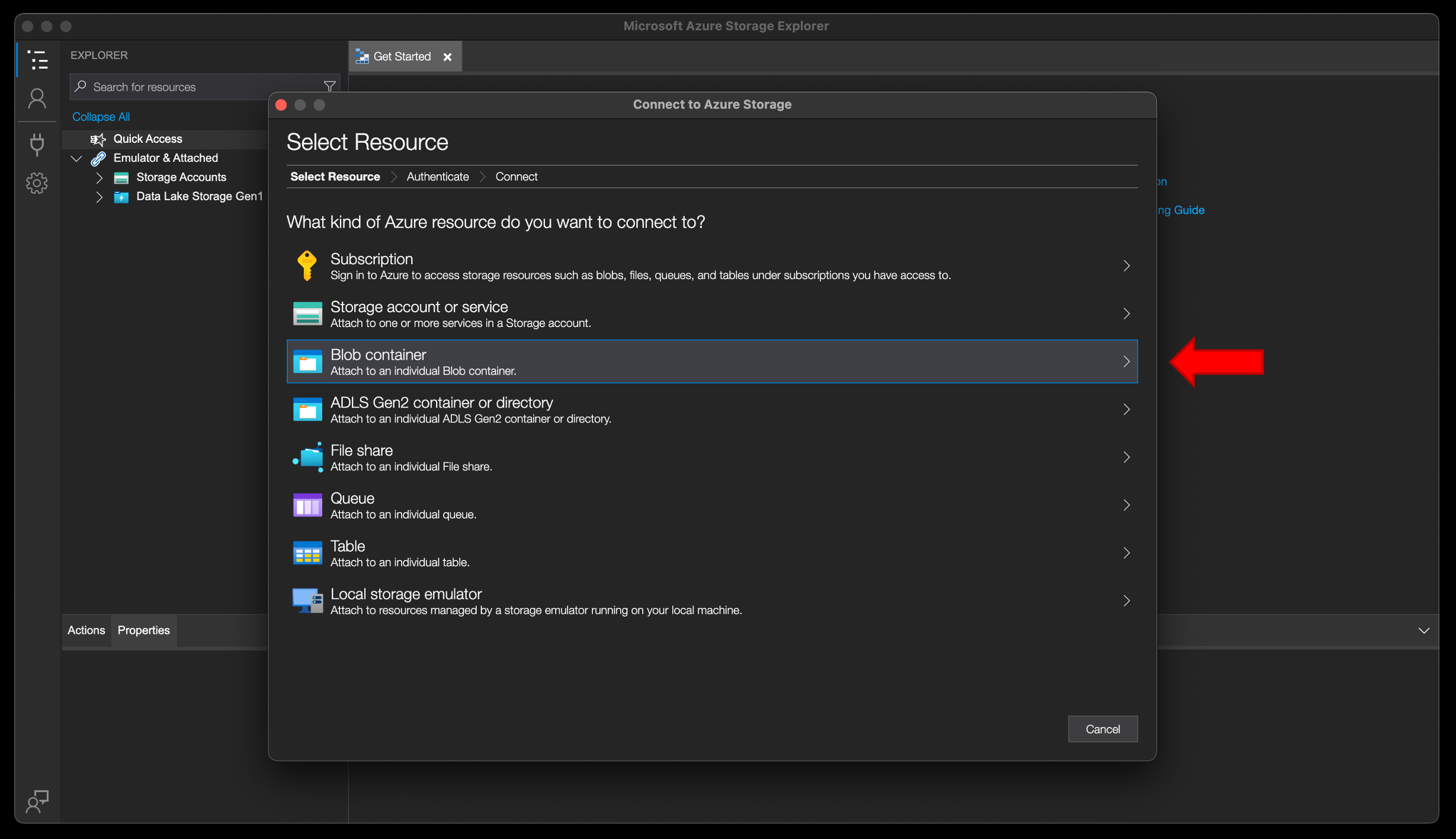Close the Get Started tab
The image size is (1456, 839).
(448, 57)
